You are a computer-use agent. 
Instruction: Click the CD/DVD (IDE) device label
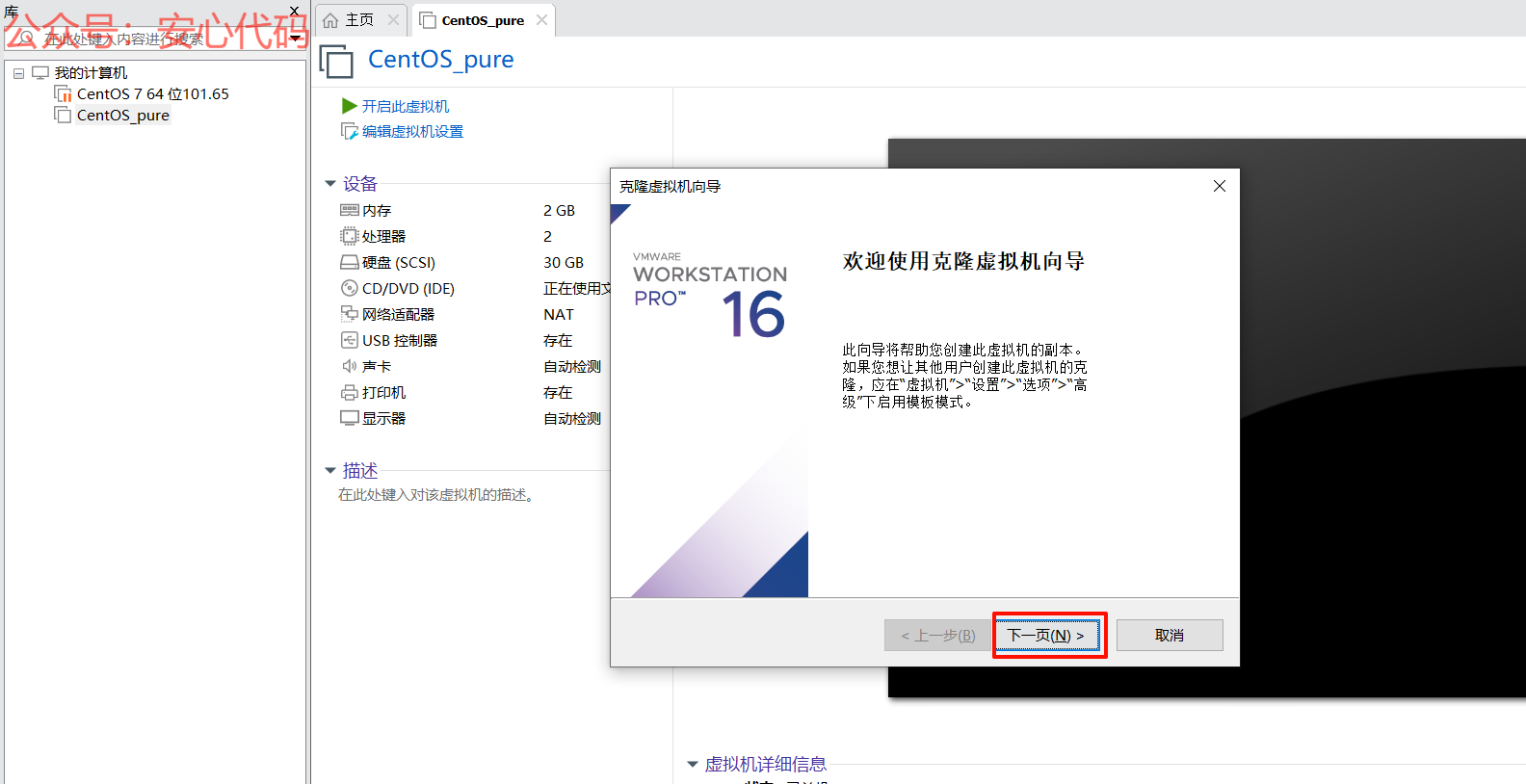click(408, 288)
